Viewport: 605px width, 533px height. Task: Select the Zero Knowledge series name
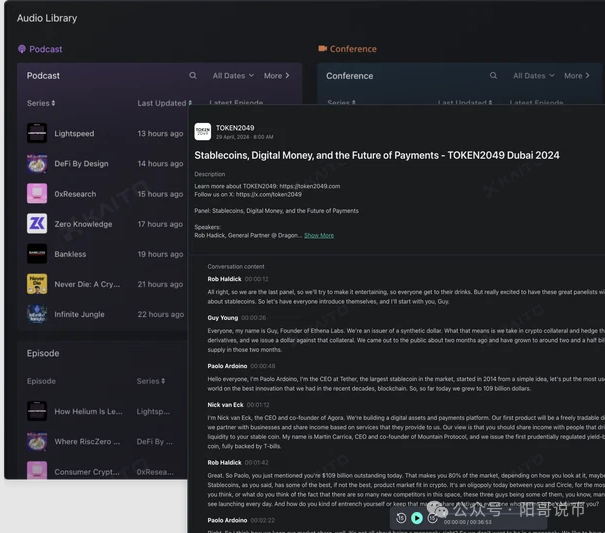83,224
